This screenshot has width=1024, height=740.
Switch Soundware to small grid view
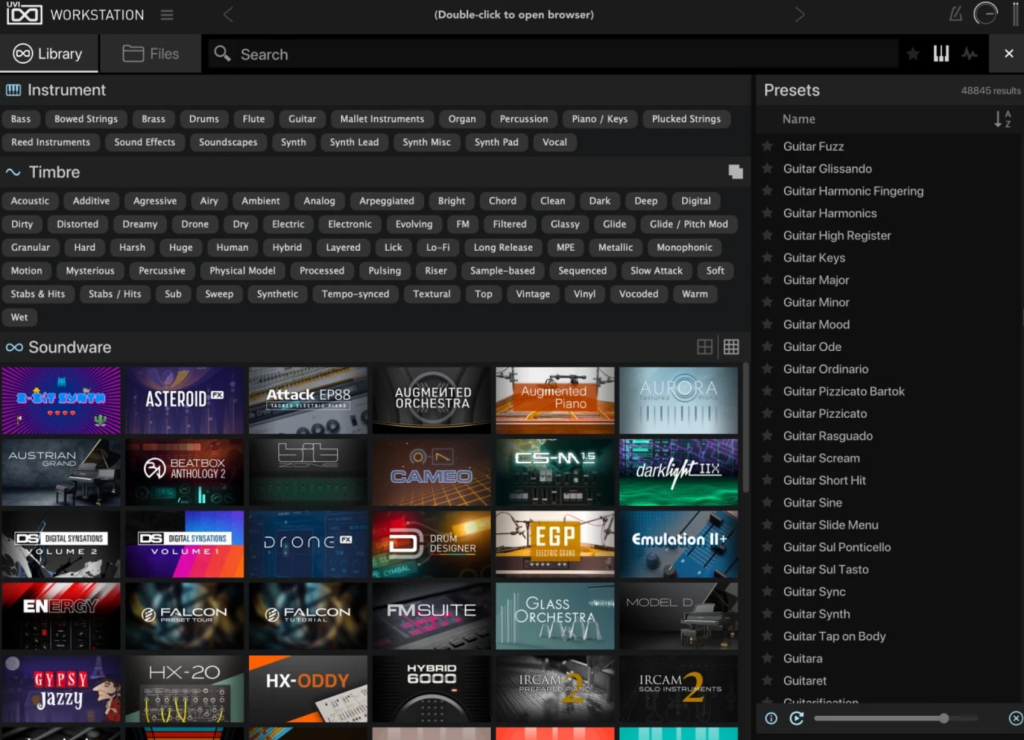pyautogui.click(x=731, y=347)
